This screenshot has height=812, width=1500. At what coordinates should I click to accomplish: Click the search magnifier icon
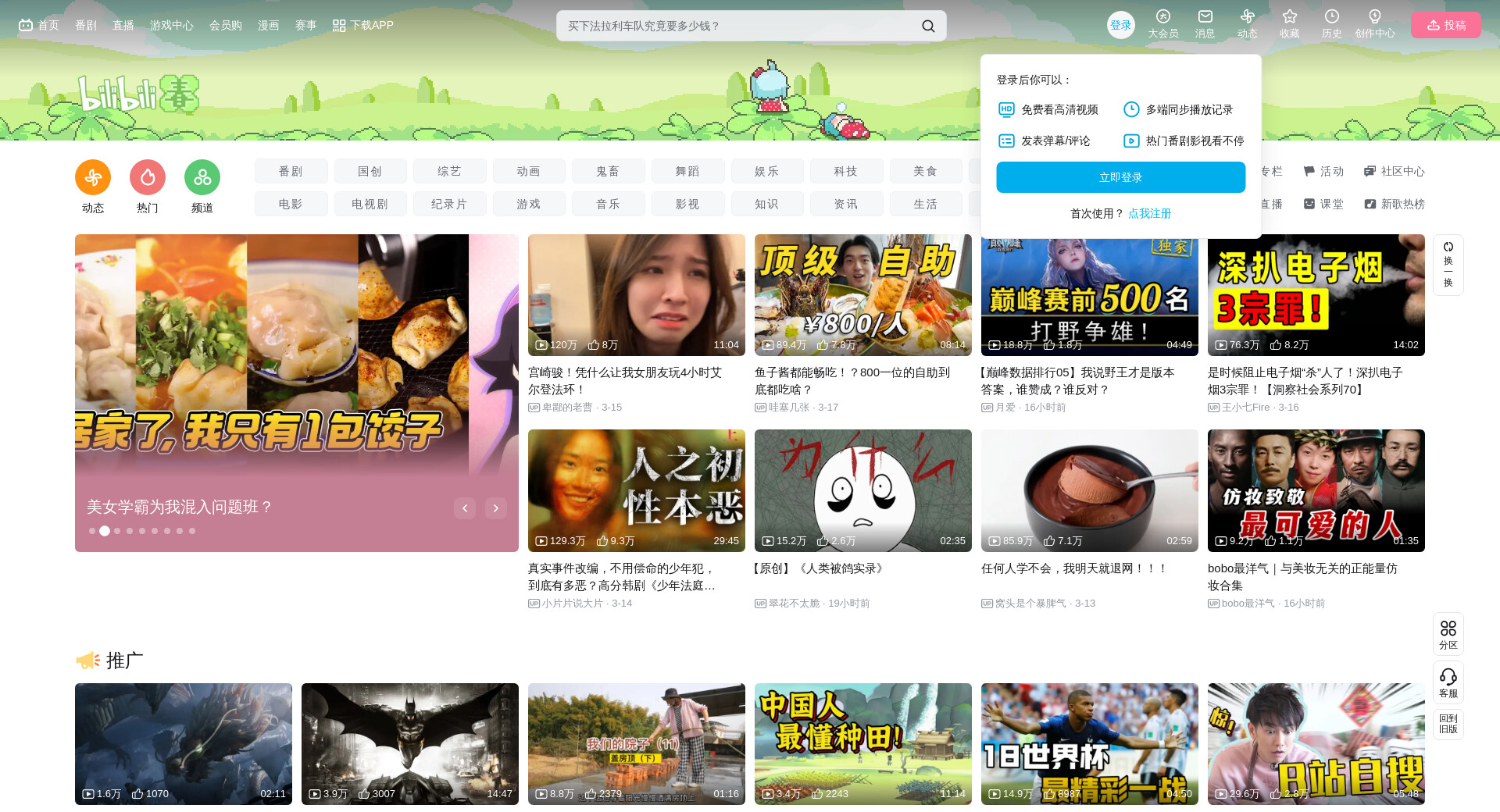[927, 26]
